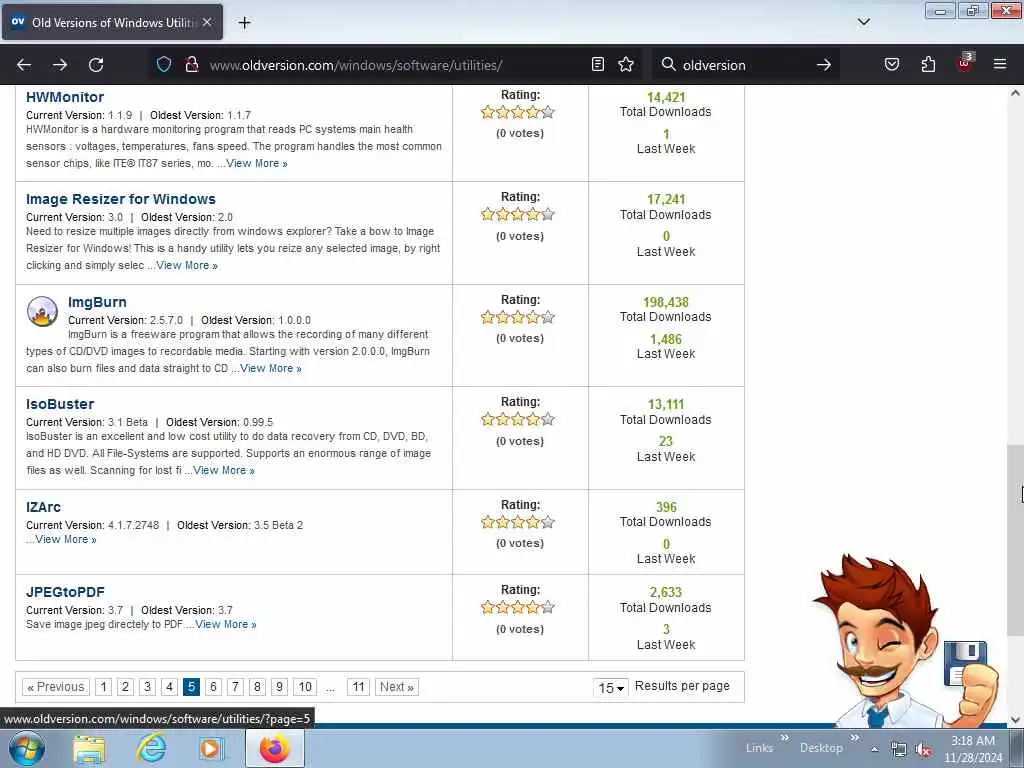Click the Firefox taskbar icon

coord(274,748)
